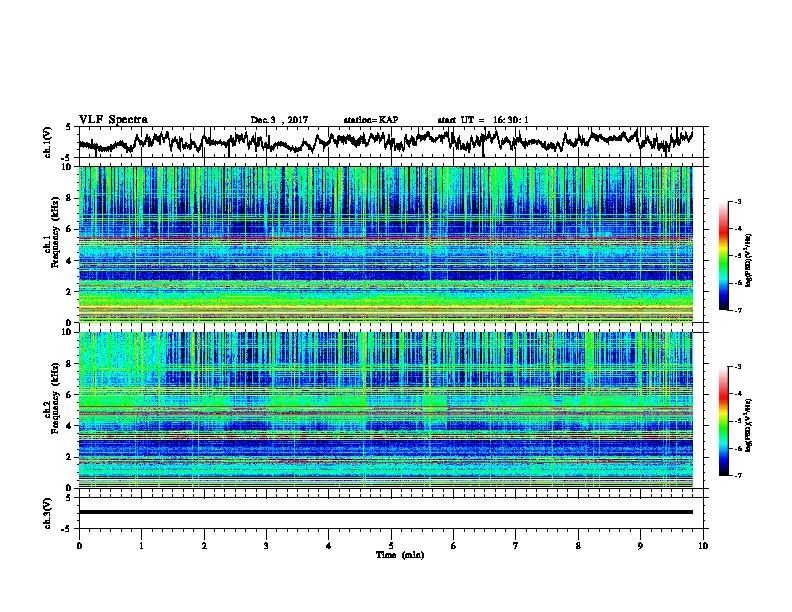Click the ch.1(V) waveform trace
792x612 pixels.
pos(386,141)
